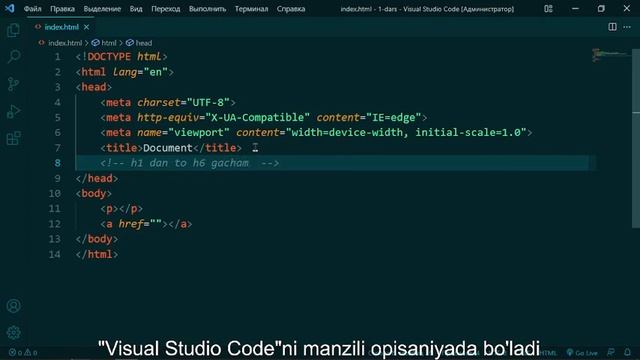Click the closing html tag
This screenshot has height=360, width=640.
pos(97,254)
